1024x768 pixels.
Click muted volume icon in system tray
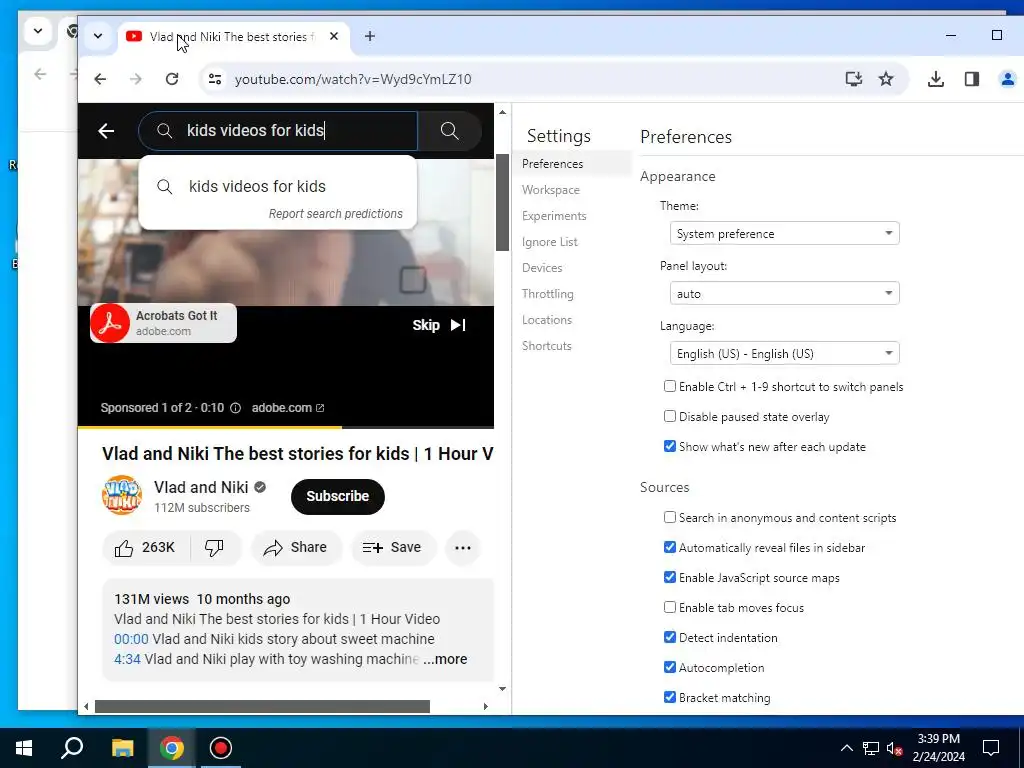tap(895, 748)
